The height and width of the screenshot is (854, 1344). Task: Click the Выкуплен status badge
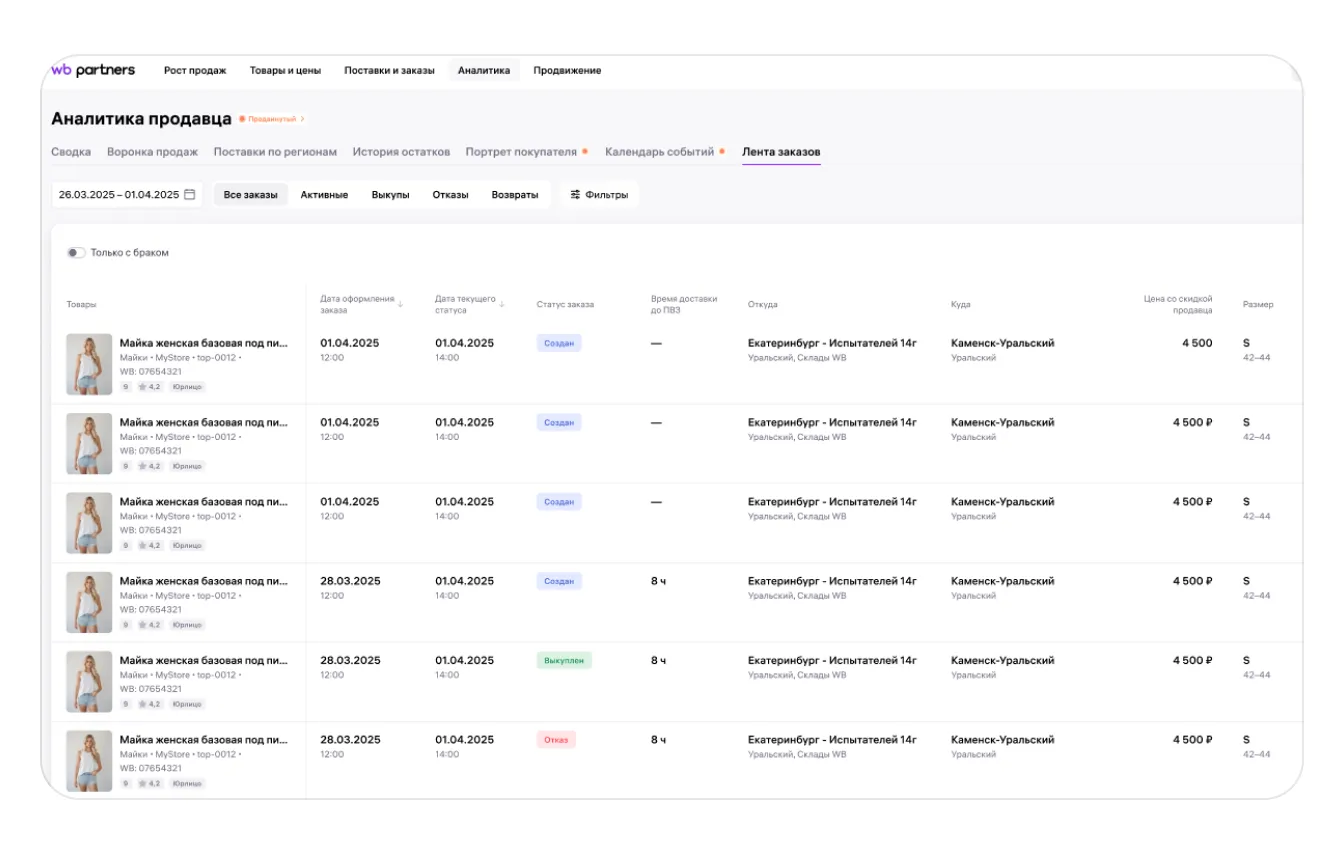[x=564, y=661]
